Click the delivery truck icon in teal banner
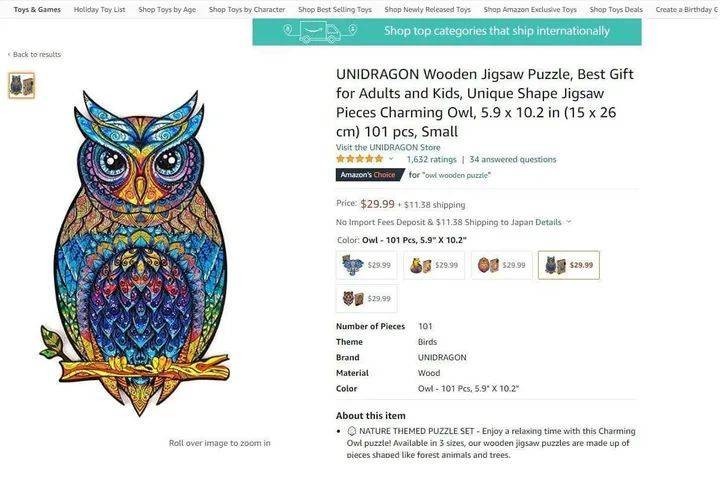The width and height of the screenshot is (720, 480). click(x=319, y=32)
